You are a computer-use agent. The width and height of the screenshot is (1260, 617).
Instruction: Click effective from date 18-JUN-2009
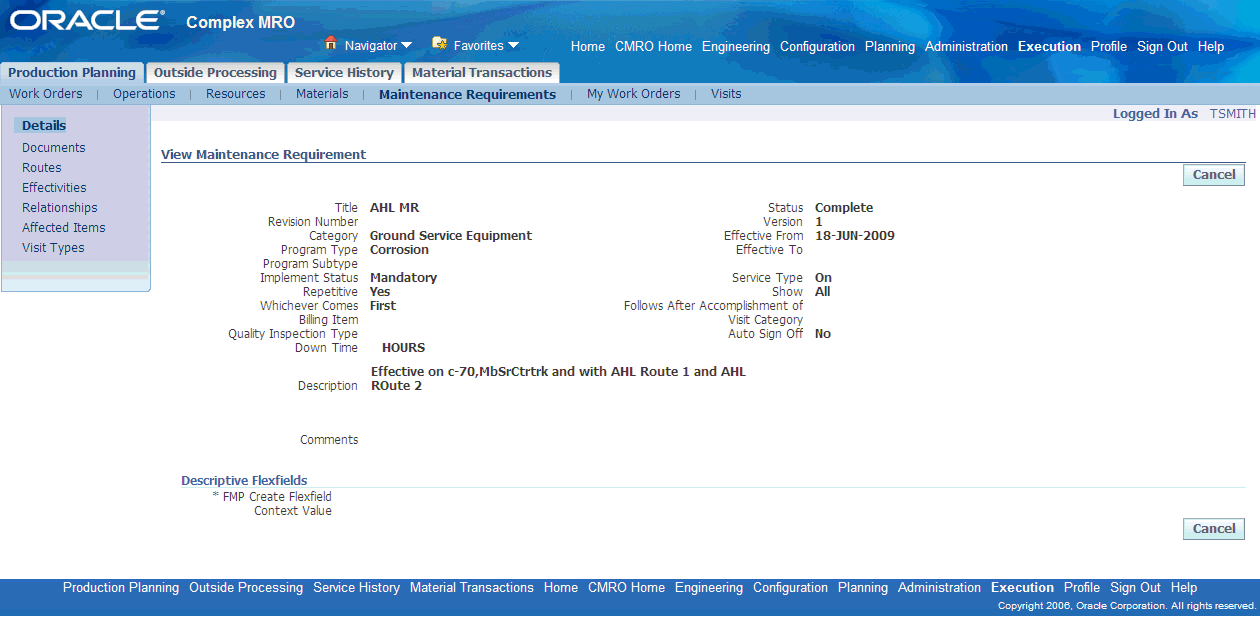point(855,236)
